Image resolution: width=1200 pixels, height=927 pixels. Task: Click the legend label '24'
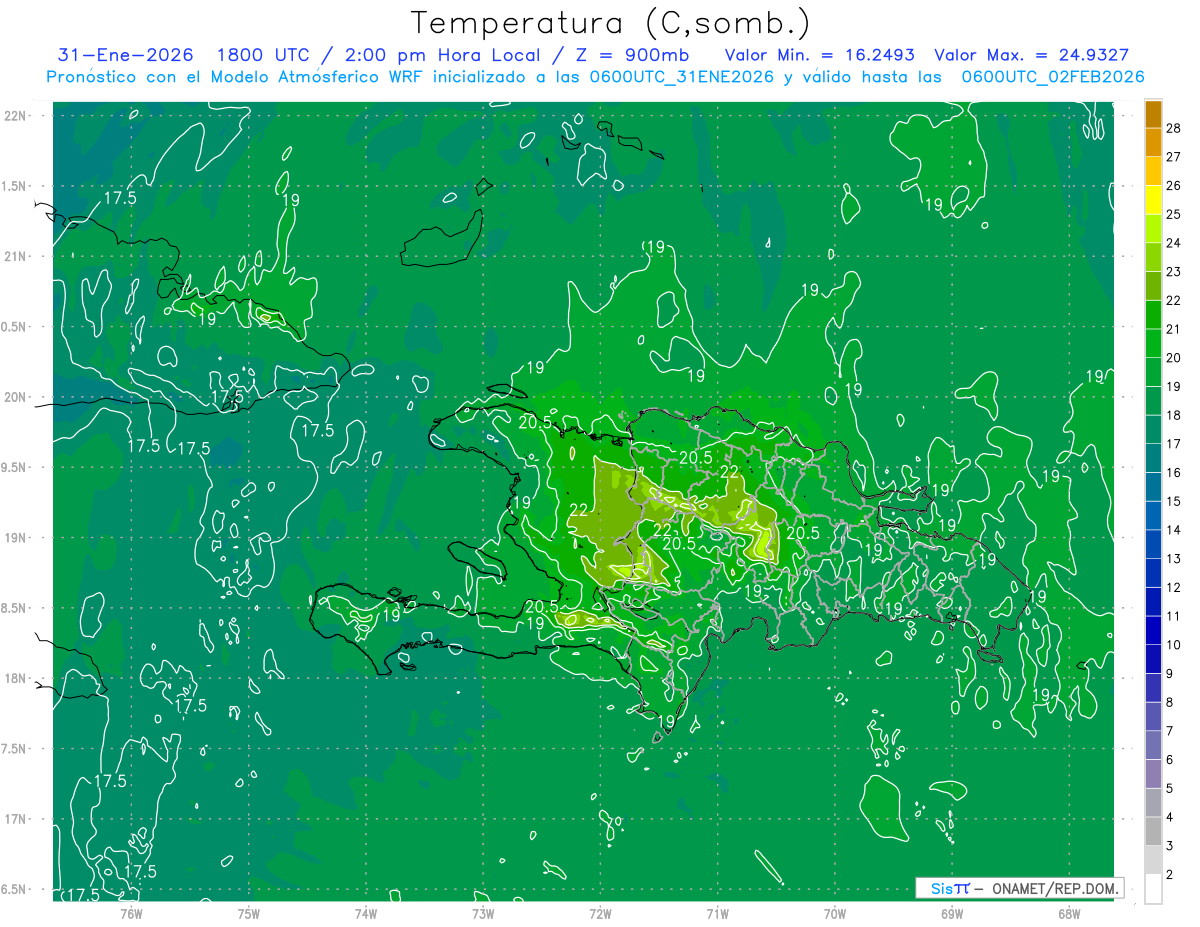tap(1173, 243)
